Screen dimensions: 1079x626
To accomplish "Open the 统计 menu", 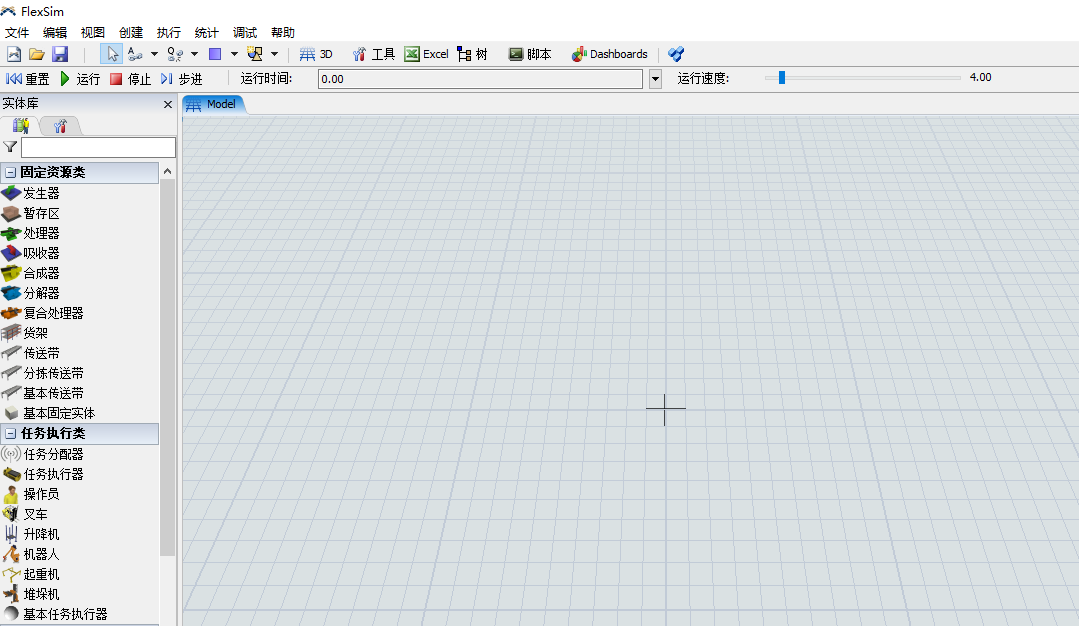I will pos(206,33).
